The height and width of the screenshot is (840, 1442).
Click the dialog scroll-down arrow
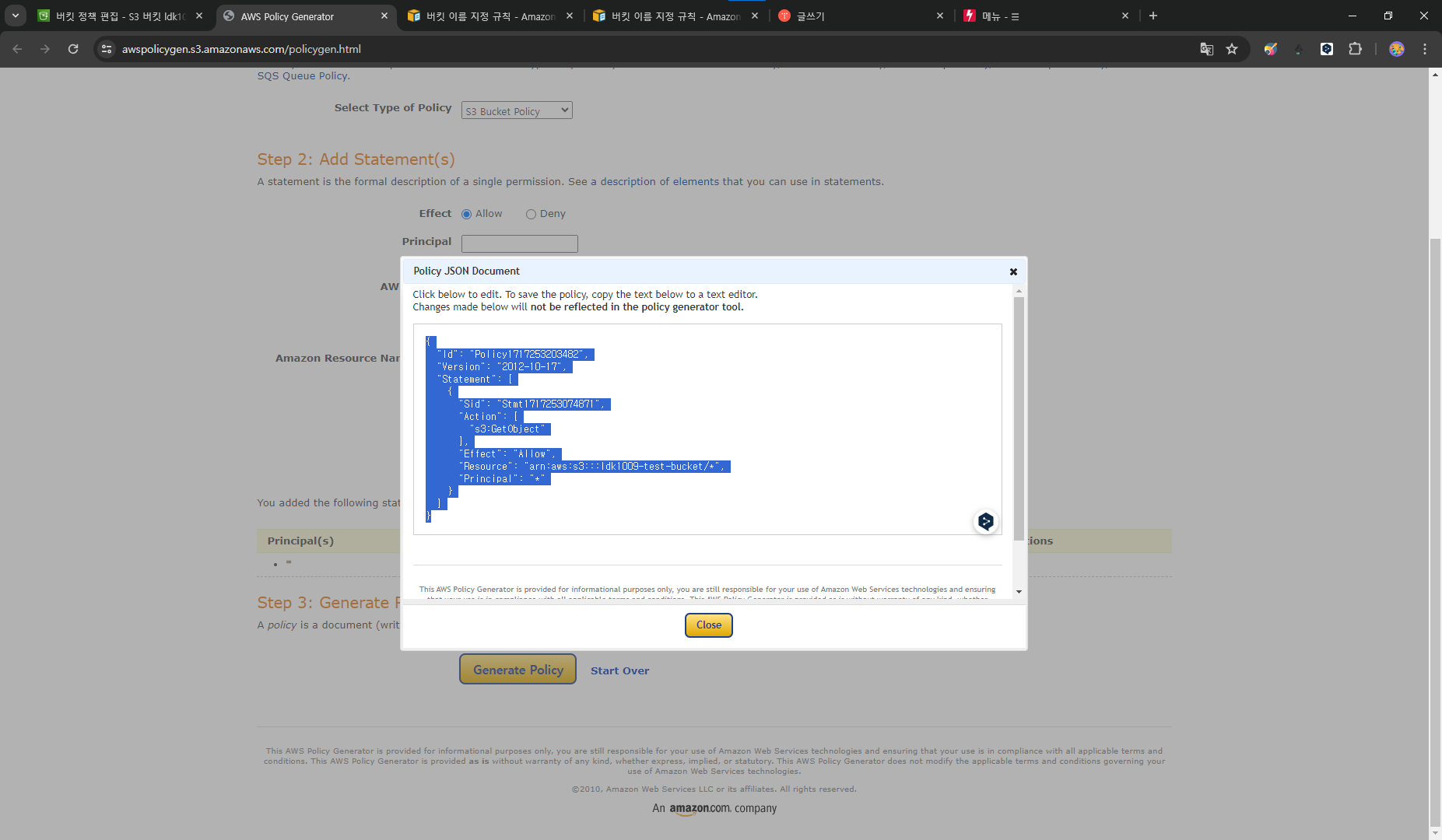click(x=1019, y=592)
